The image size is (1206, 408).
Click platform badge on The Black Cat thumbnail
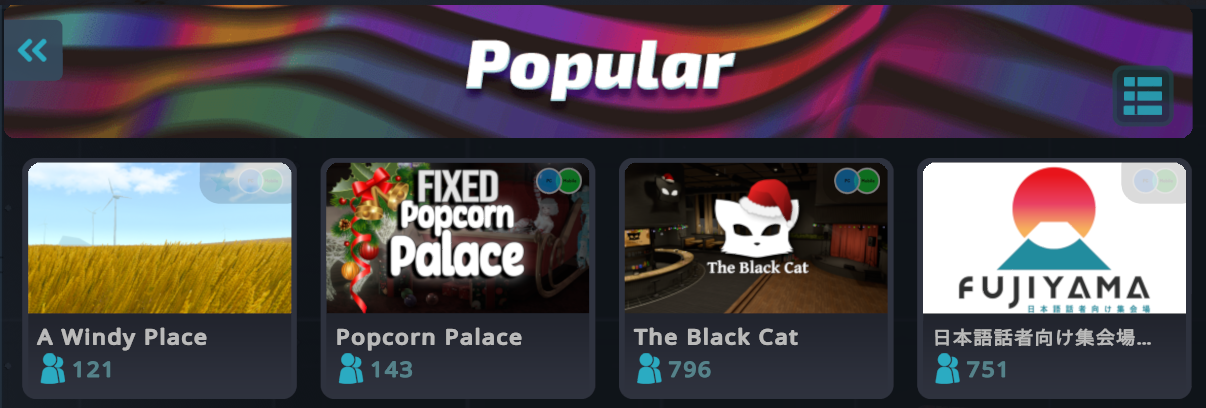pos(858,180)
